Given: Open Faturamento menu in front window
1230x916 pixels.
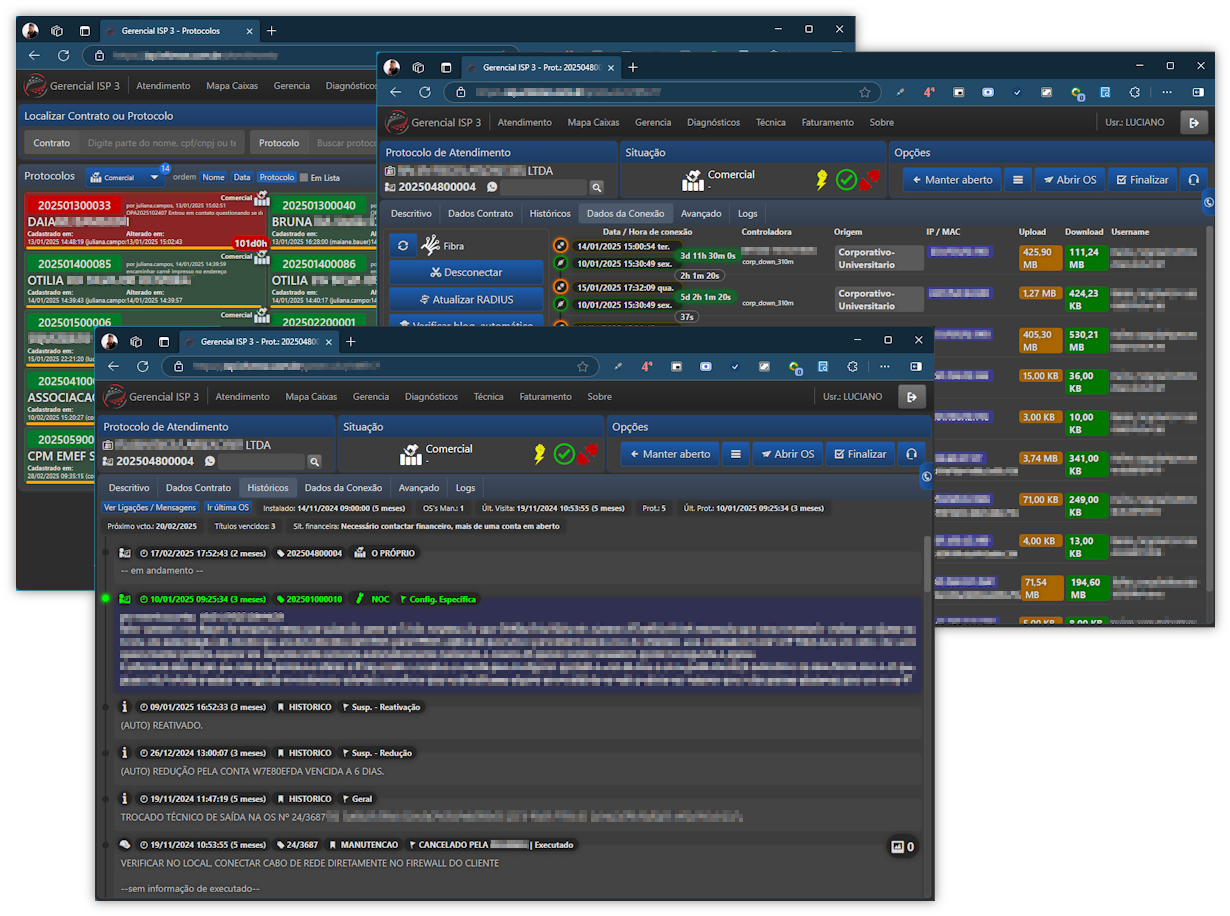Looking at the screenshot, I should point(545,397).
